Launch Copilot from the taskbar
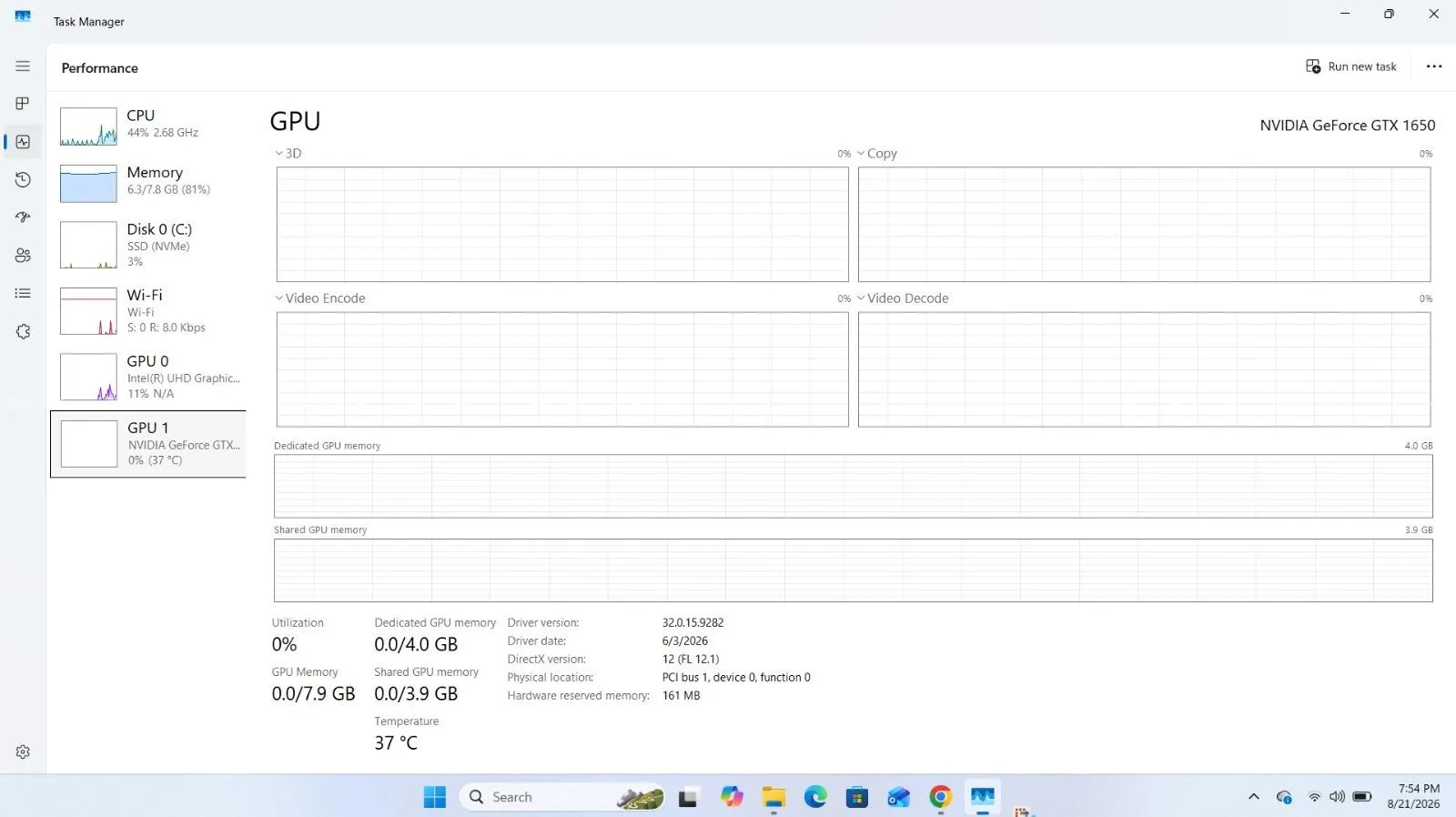 click(x=732, y=797)
